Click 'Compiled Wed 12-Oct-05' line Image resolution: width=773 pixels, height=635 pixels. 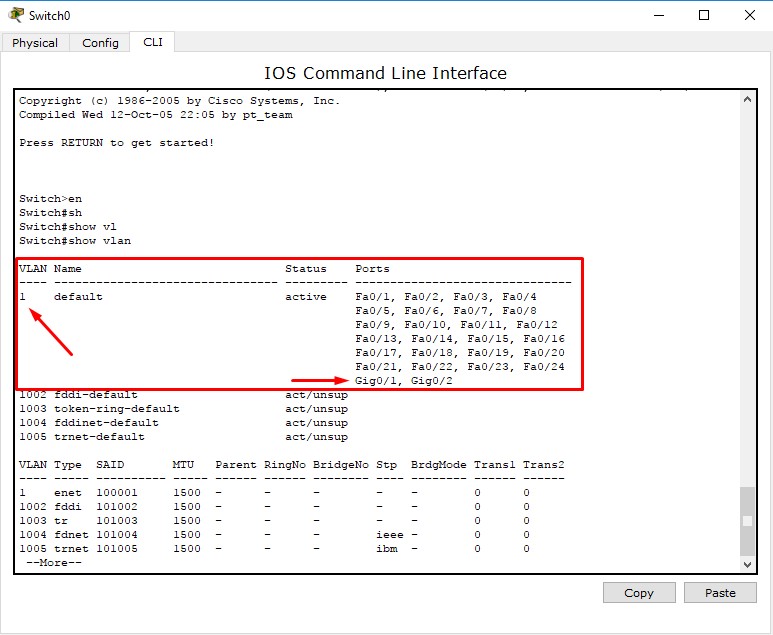(x=156, y=114)
